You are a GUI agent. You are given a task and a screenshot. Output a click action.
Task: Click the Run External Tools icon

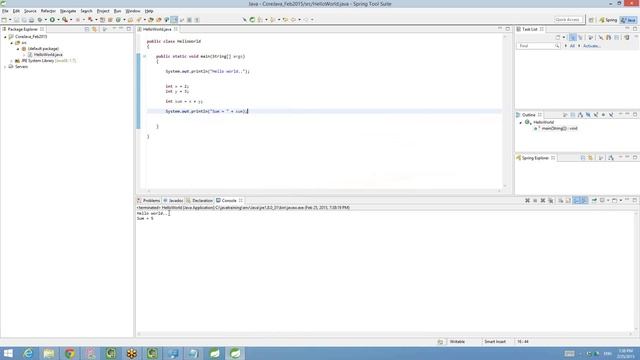point(64,20)
